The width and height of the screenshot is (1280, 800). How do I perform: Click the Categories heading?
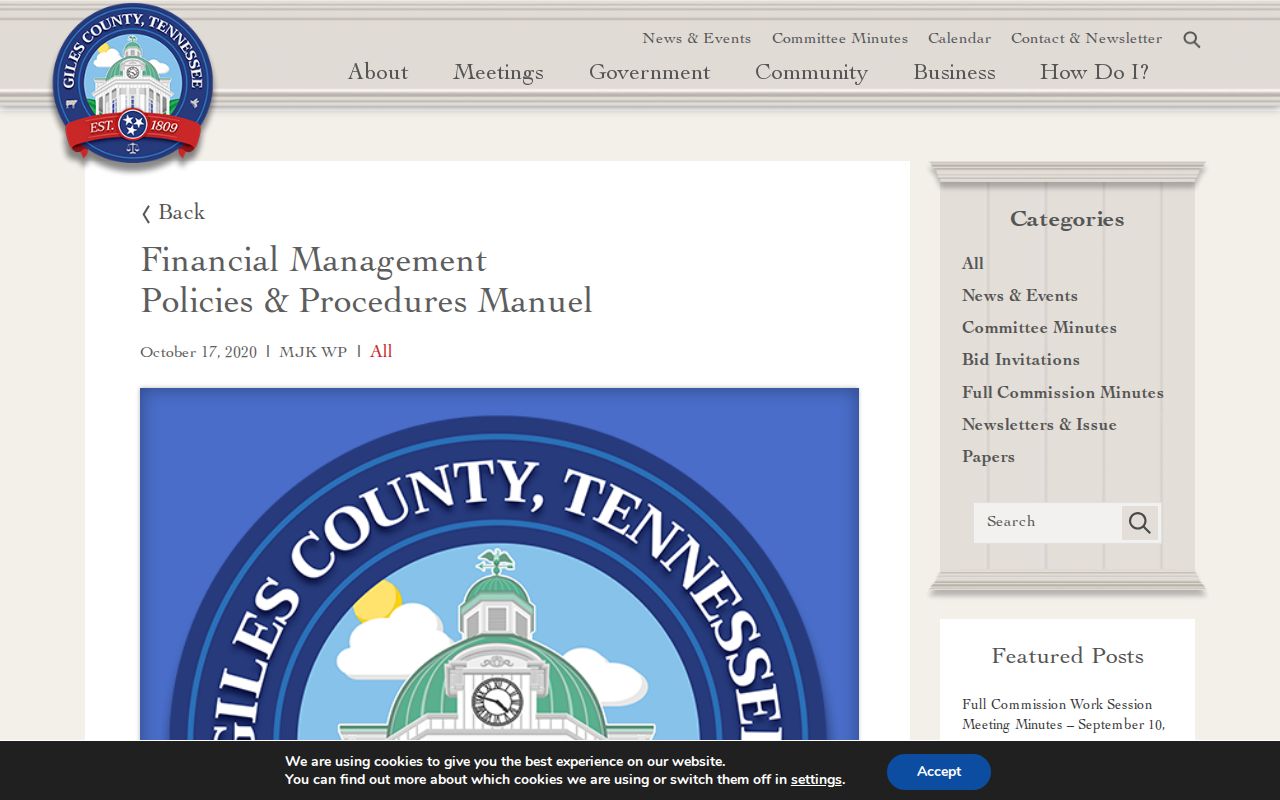point(1067,219)
